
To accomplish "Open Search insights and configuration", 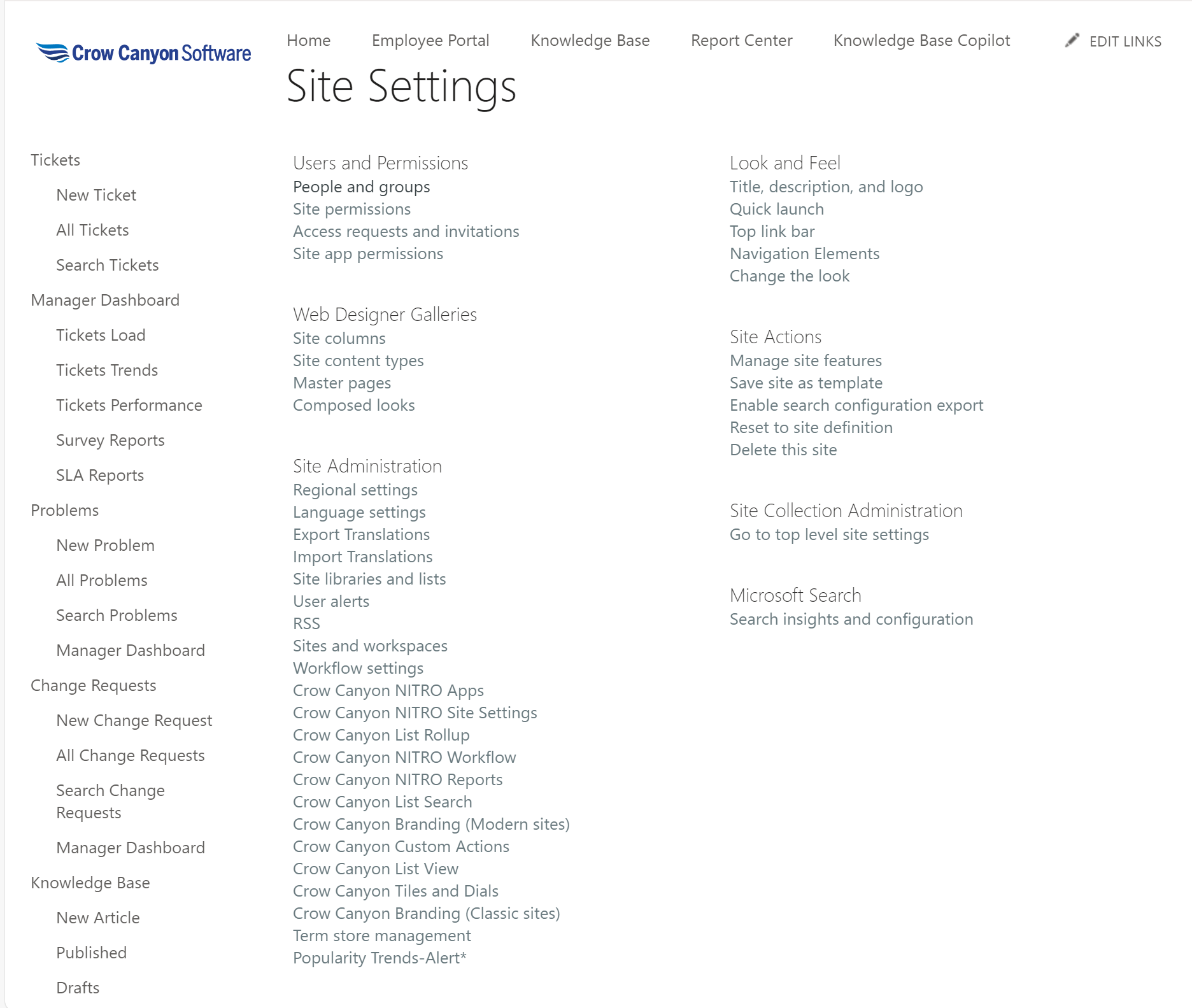I will point(851,620).
